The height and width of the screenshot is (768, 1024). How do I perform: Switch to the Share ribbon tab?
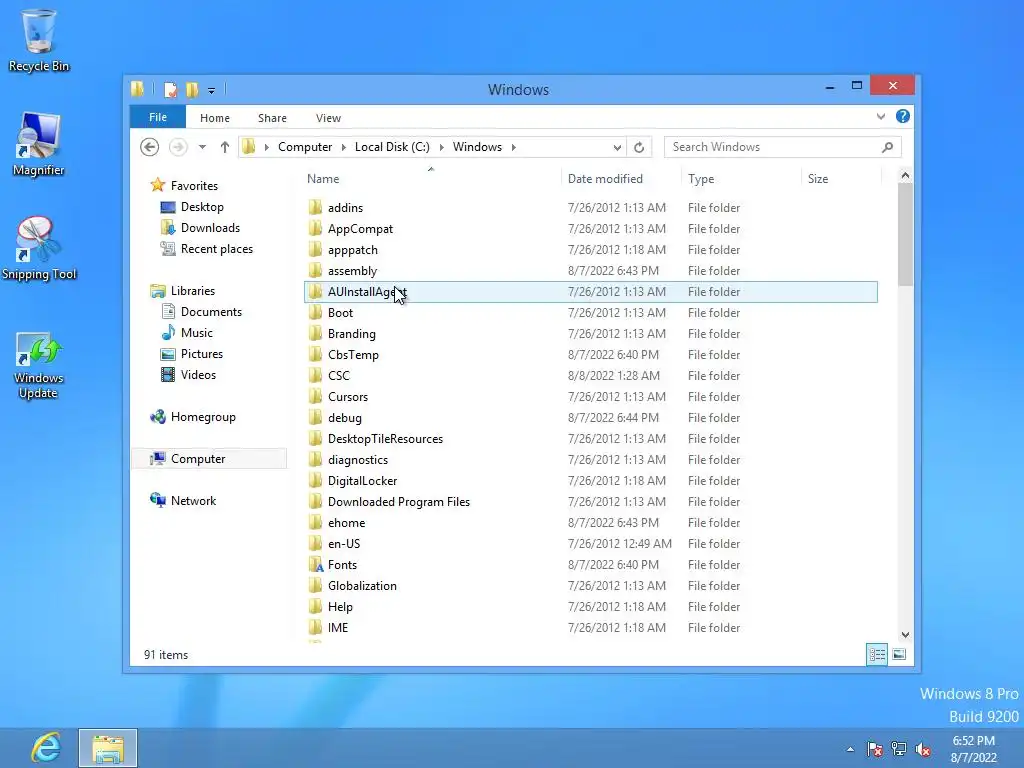[x=272, y=118]
